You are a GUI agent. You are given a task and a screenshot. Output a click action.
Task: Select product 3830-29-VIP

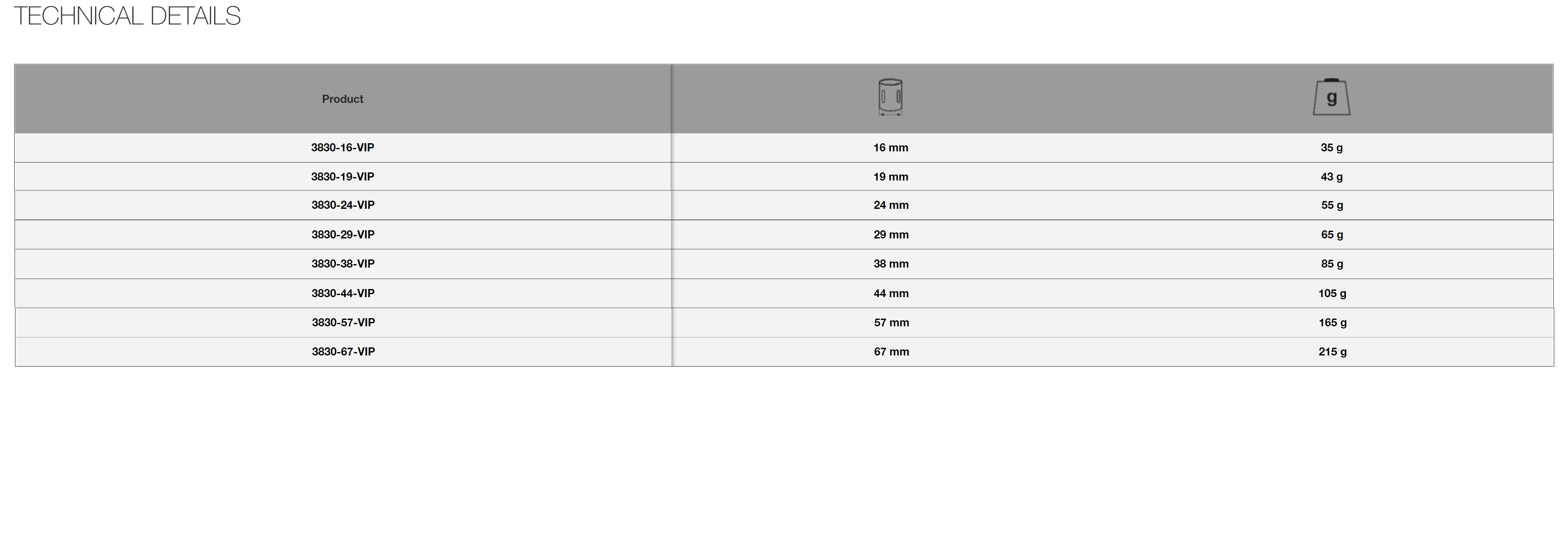[x=343, y=235]
